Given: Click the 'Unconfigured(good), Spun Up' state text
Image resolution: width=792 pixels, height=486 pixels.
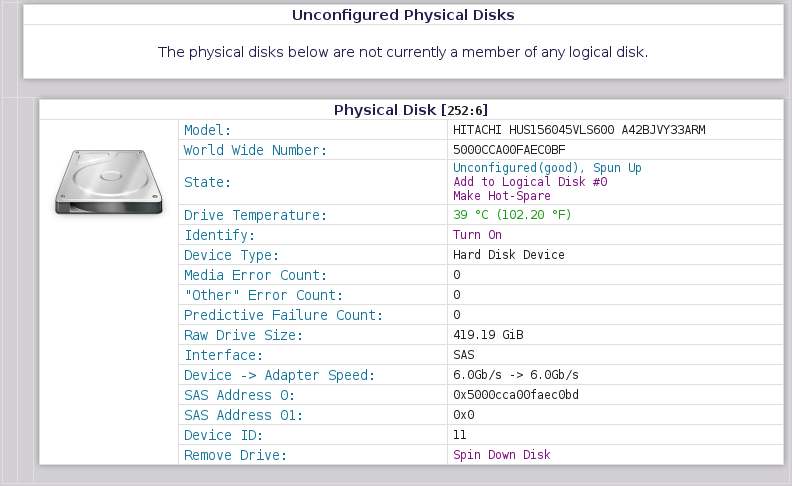Looking at the screenshot, I should (x=547, y=168).
